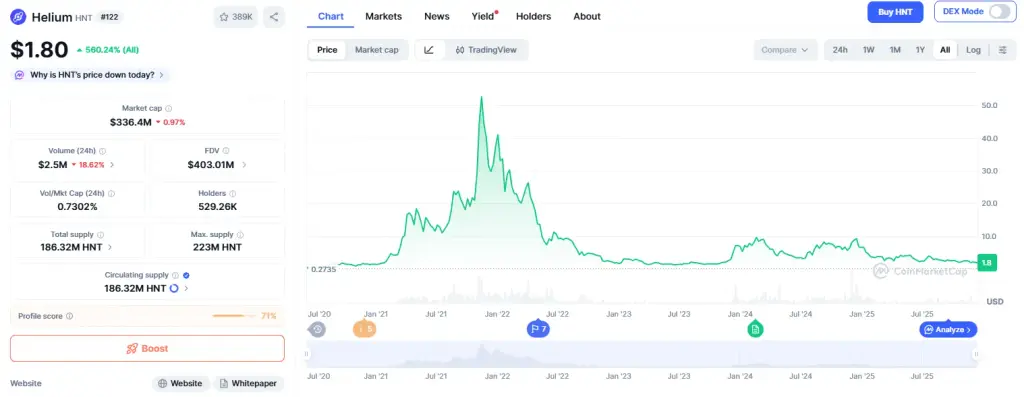Click the 529.26K holders value

tap(217, 206)
